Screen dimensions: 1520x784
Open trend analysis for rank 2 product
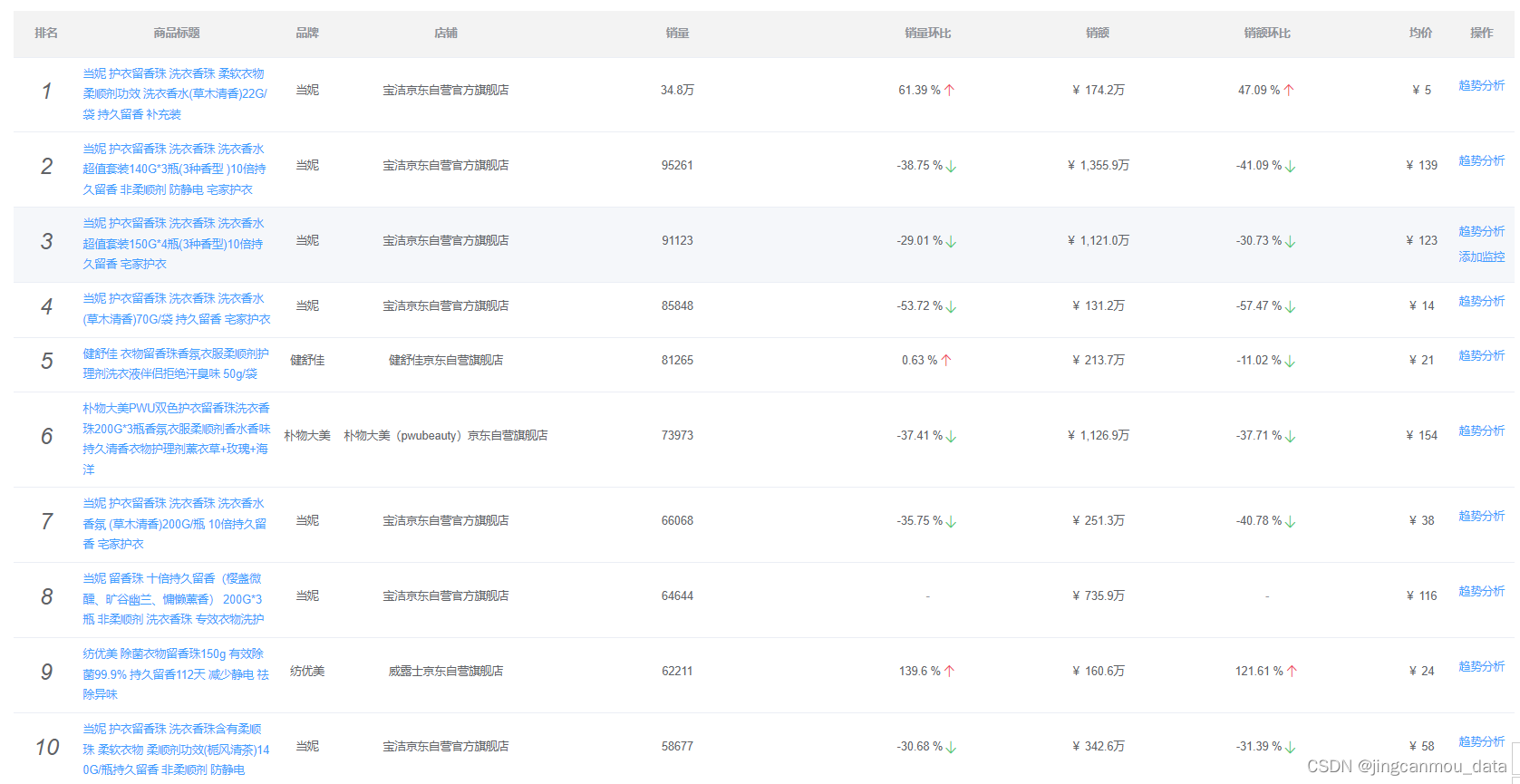pyautogui.click(x=1481, y=160)
